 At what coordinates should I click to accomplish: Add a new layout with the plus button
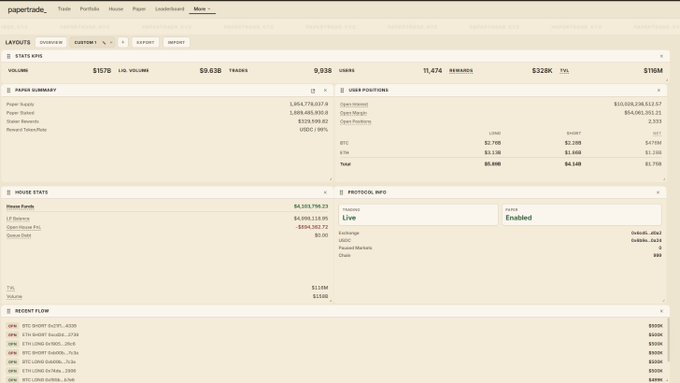[123, 43]
